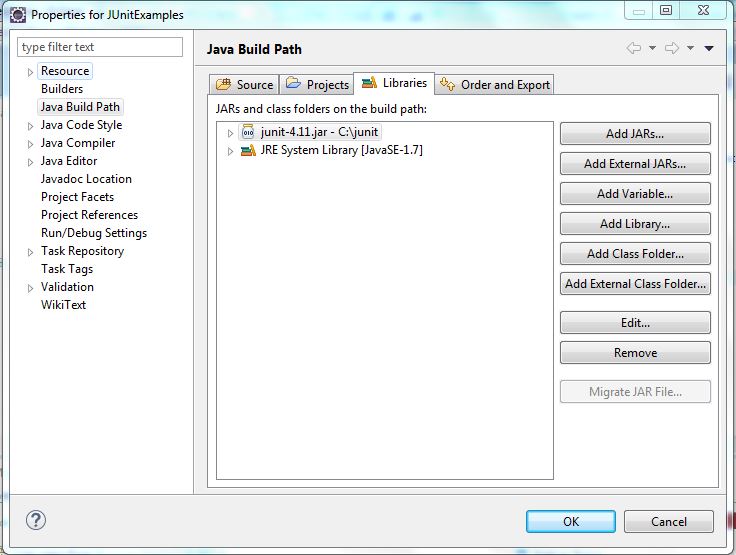This screenshot has height=555, width=736.
Task: Remove the selected library entry
Action: click(635, 353)
